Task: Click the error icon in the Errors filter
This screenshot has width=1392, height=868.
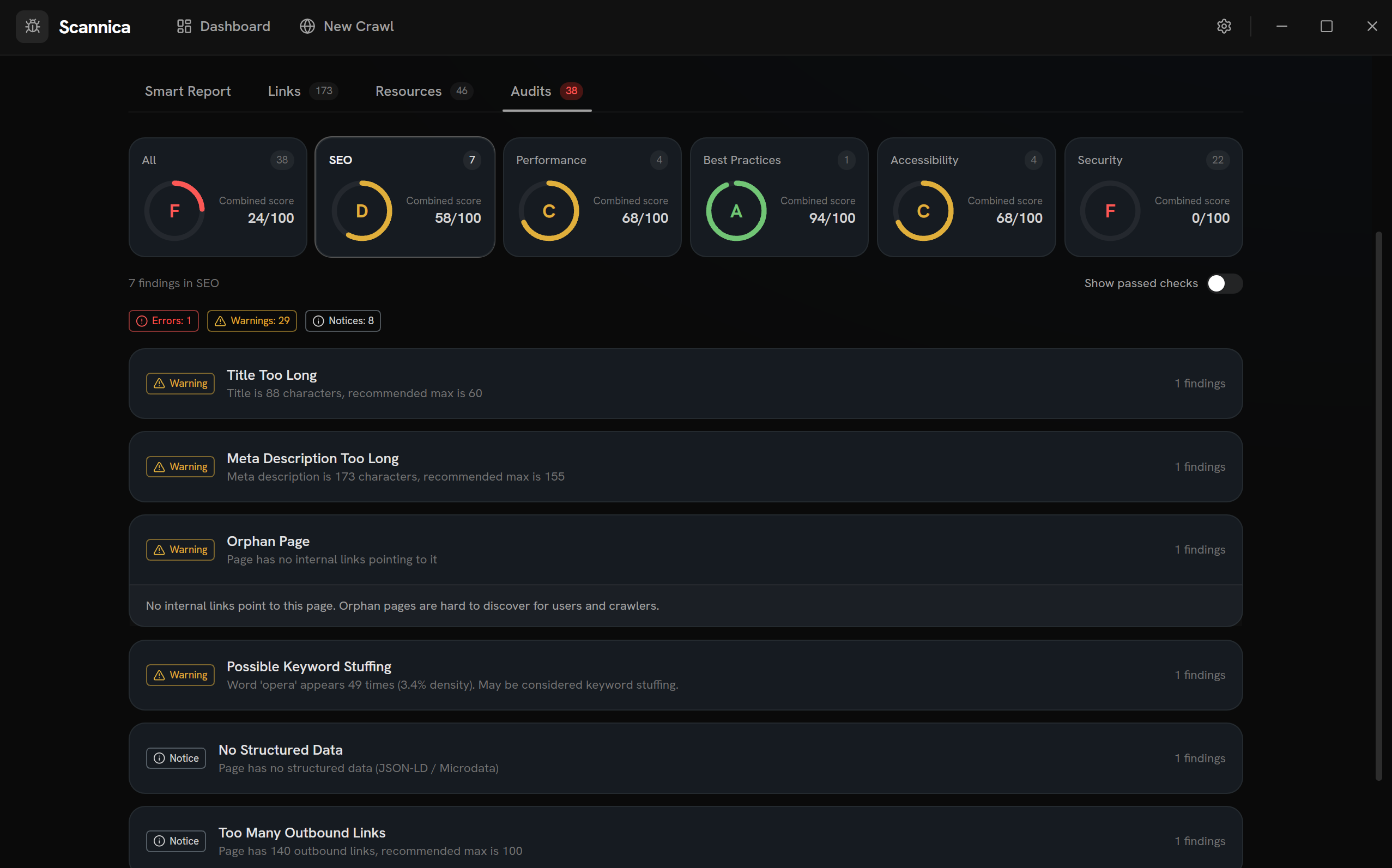Action: pos(142,320)
